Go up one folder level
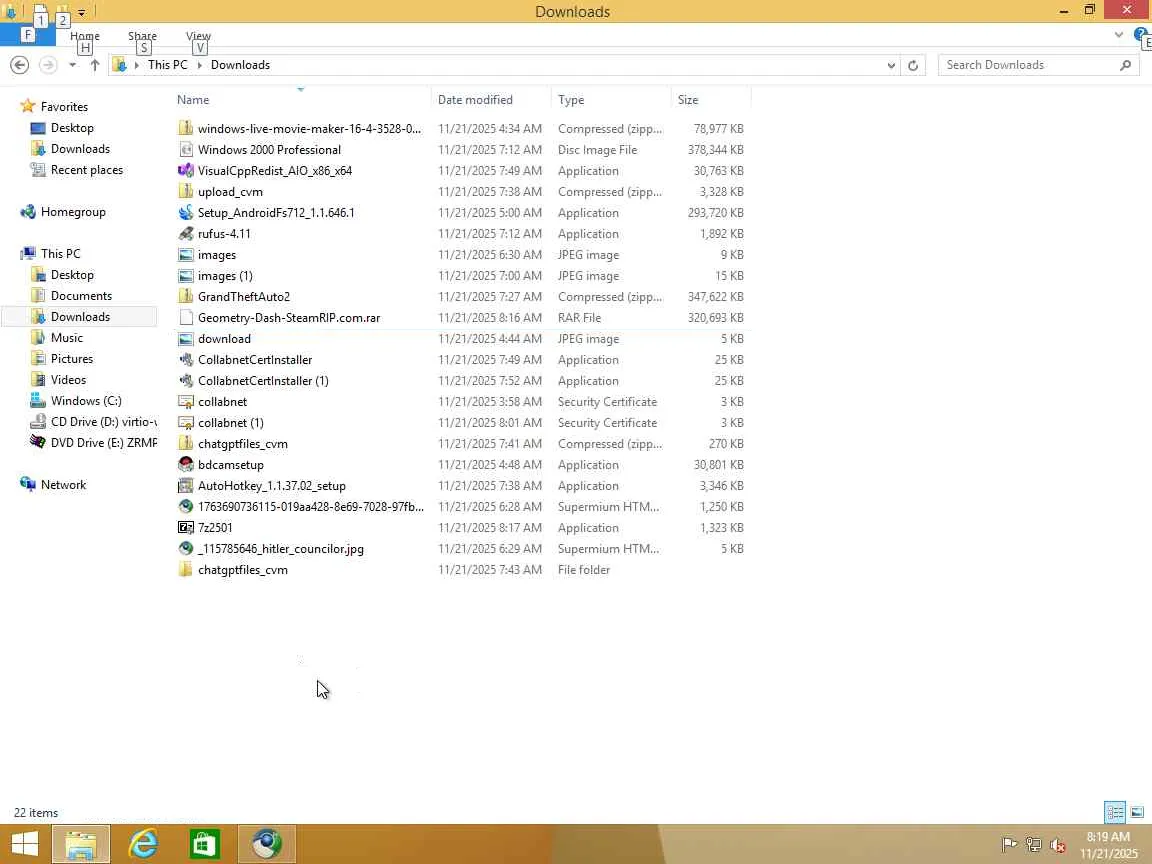The width and height of the screenshot is (1152, 864). [x=95, y=65]
